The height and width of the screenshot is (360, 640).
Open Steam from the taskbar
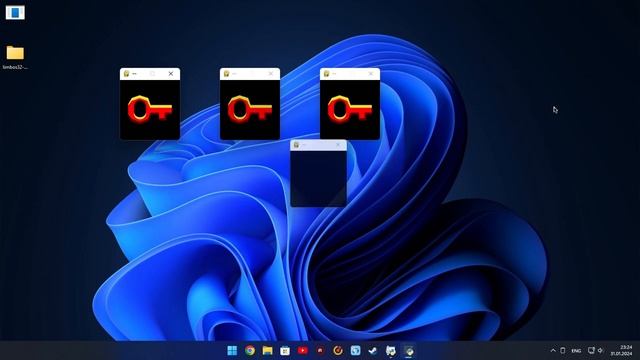373,350
